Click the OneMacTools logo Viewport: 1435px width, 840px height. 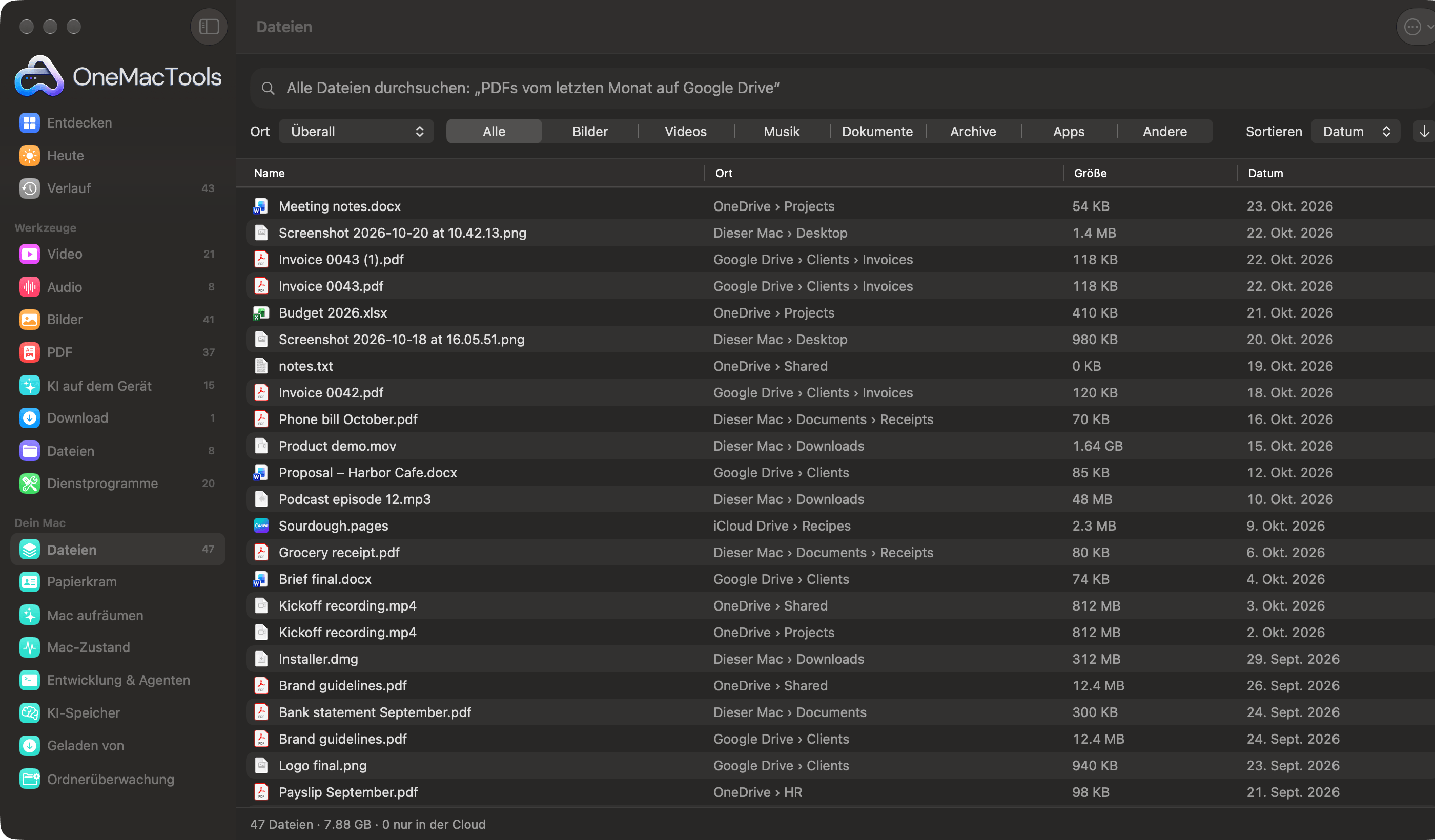(x=118, y=76)
